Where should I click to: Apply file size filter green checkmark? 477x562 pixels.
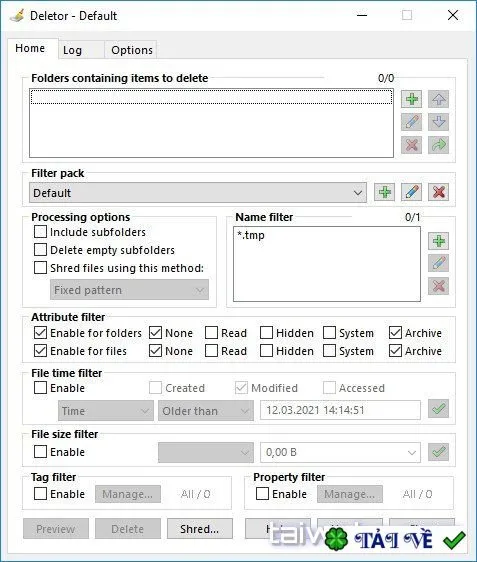pyautogui.click(x=439, y=452)
